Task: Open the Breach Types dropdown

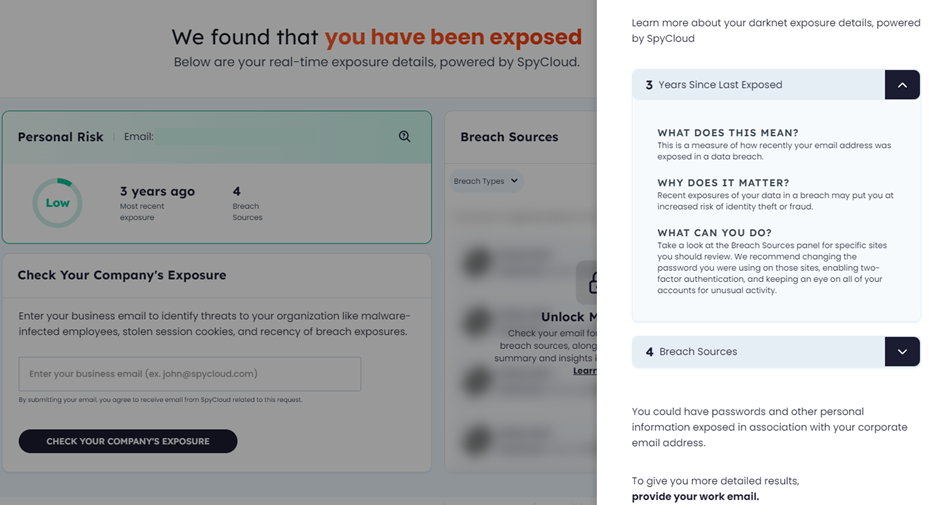Action: click(486, 181)
